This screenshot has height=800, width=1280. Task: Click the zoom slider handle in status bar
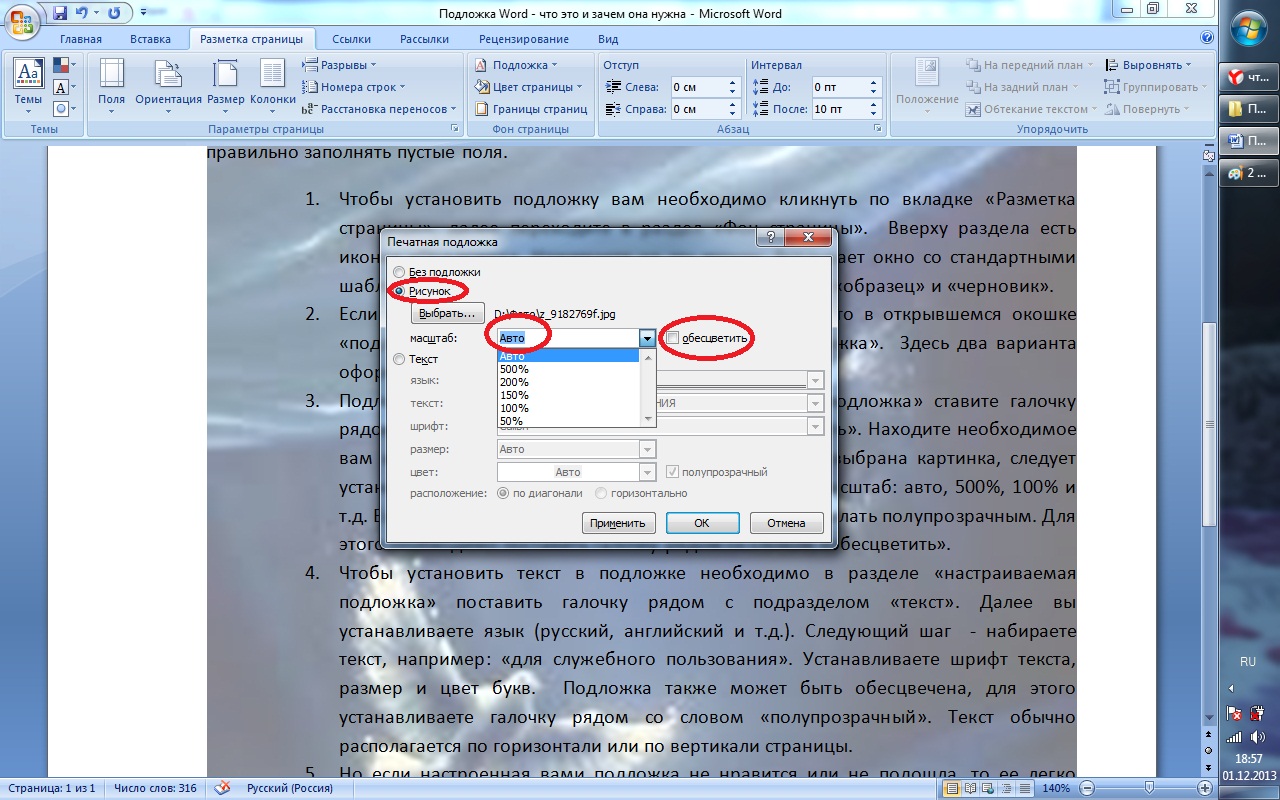tap(1150, 789)
